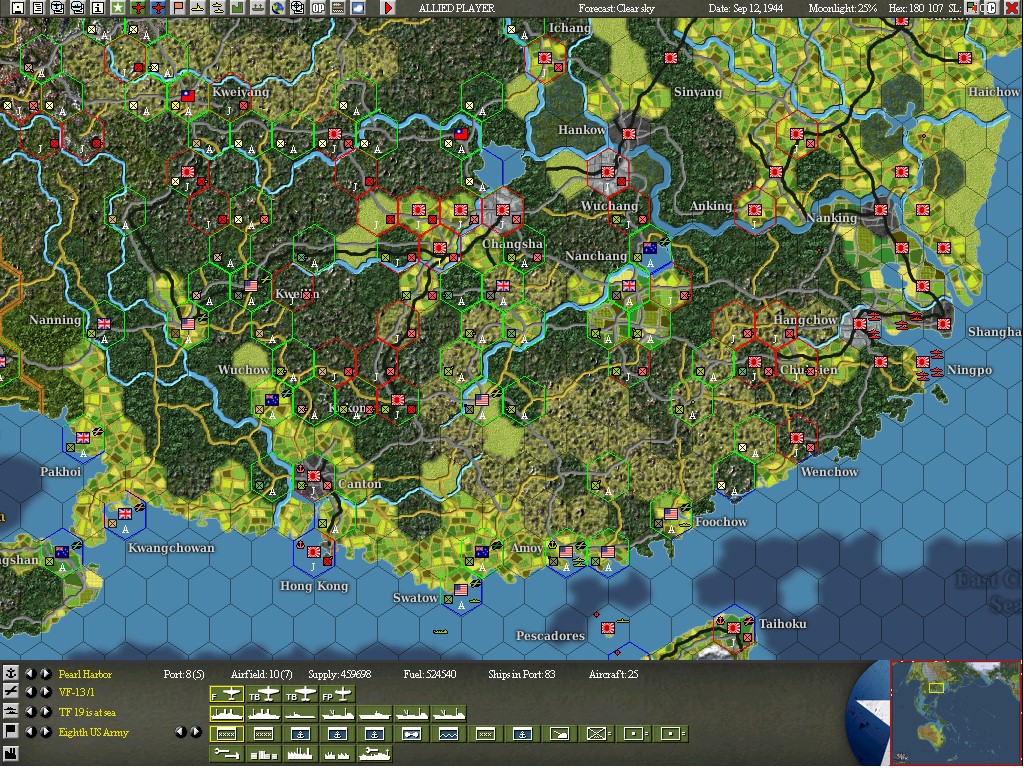Go to previous base before Pearl Harbor
The height and width of the screenshot is (768, 1024).
coord(31,674)
